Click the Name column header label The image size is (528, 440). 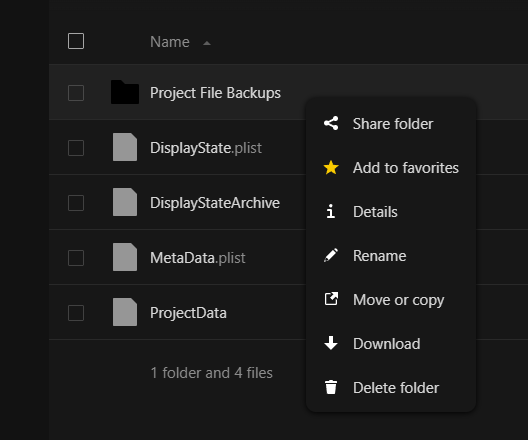pos(170,42)
